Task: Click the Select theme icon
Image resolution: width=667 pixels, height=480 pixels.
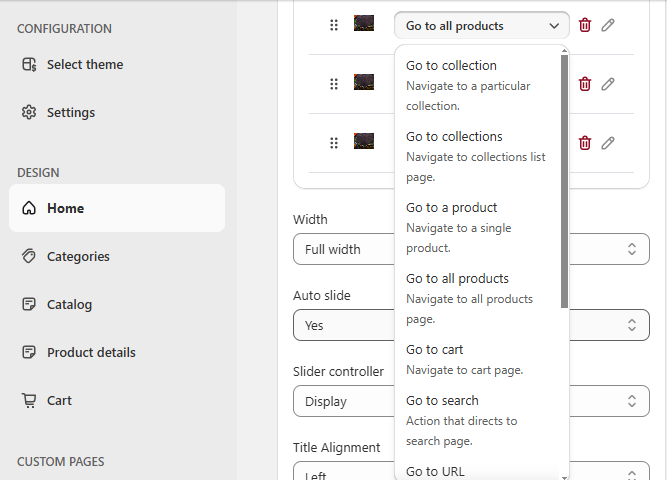Action: click(29, 65)
